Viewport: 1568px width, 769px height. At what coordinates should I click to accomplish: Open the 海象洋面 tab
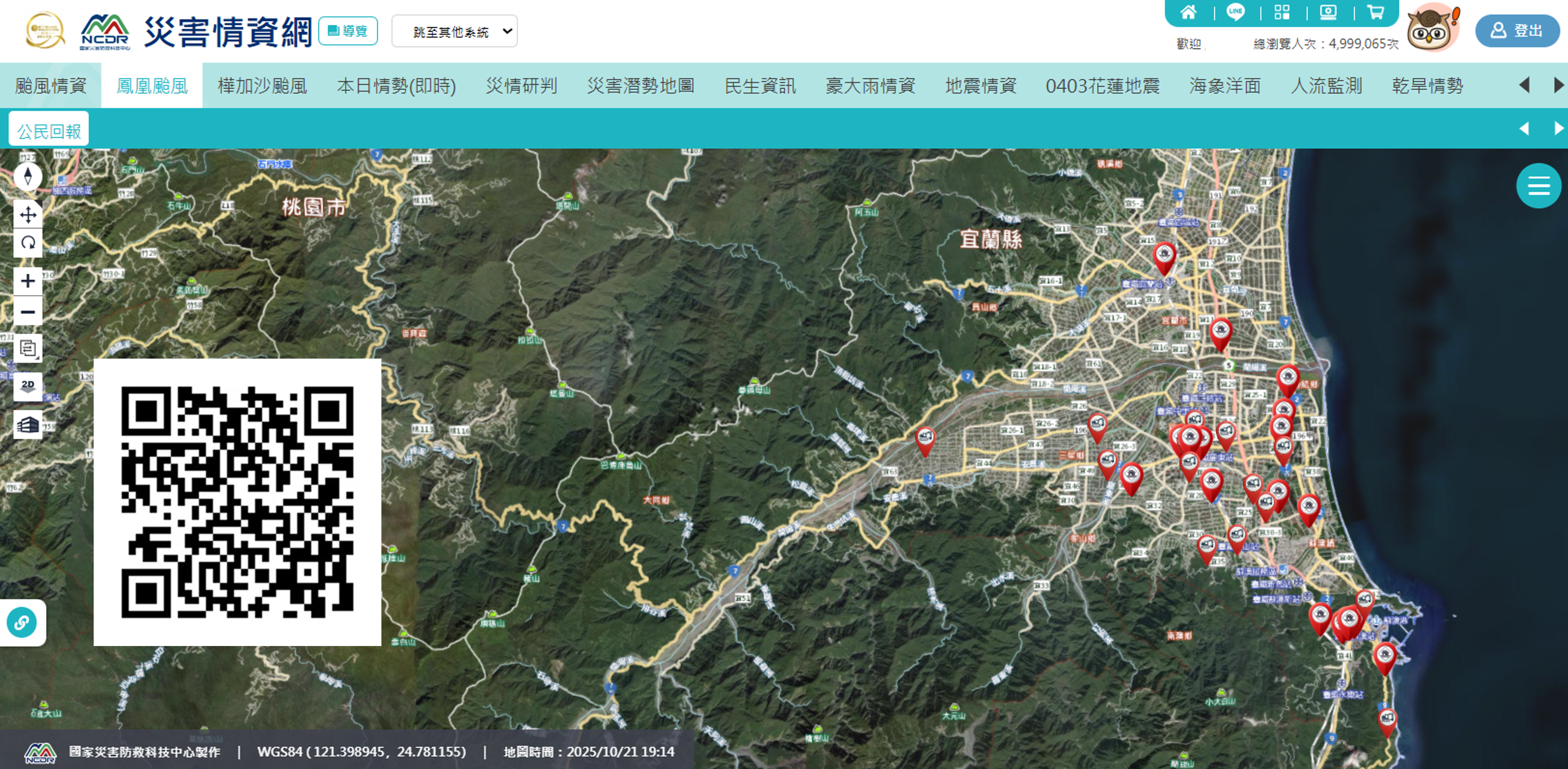tap(1225, 86)
